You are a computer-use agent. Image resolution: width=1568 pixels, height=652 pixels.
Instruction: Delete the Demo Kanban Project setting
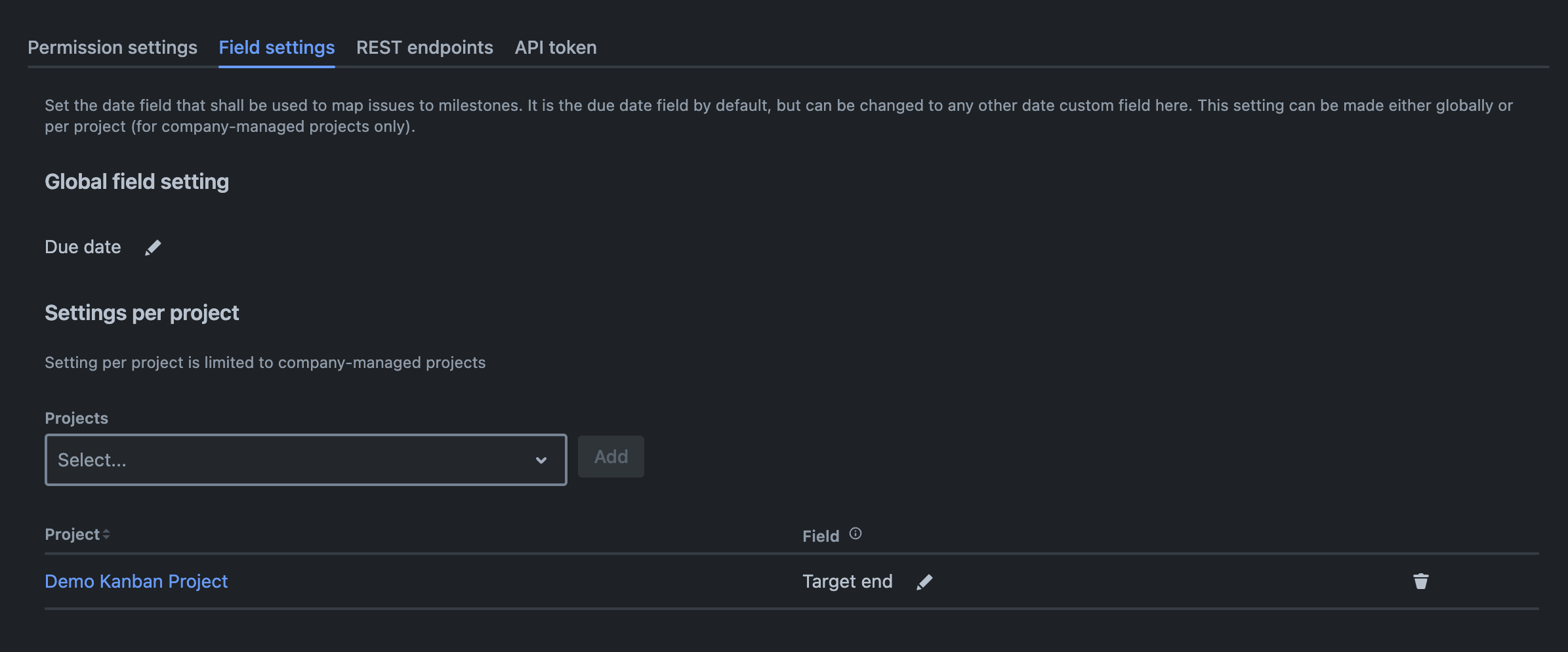(x=1420, y=581)
